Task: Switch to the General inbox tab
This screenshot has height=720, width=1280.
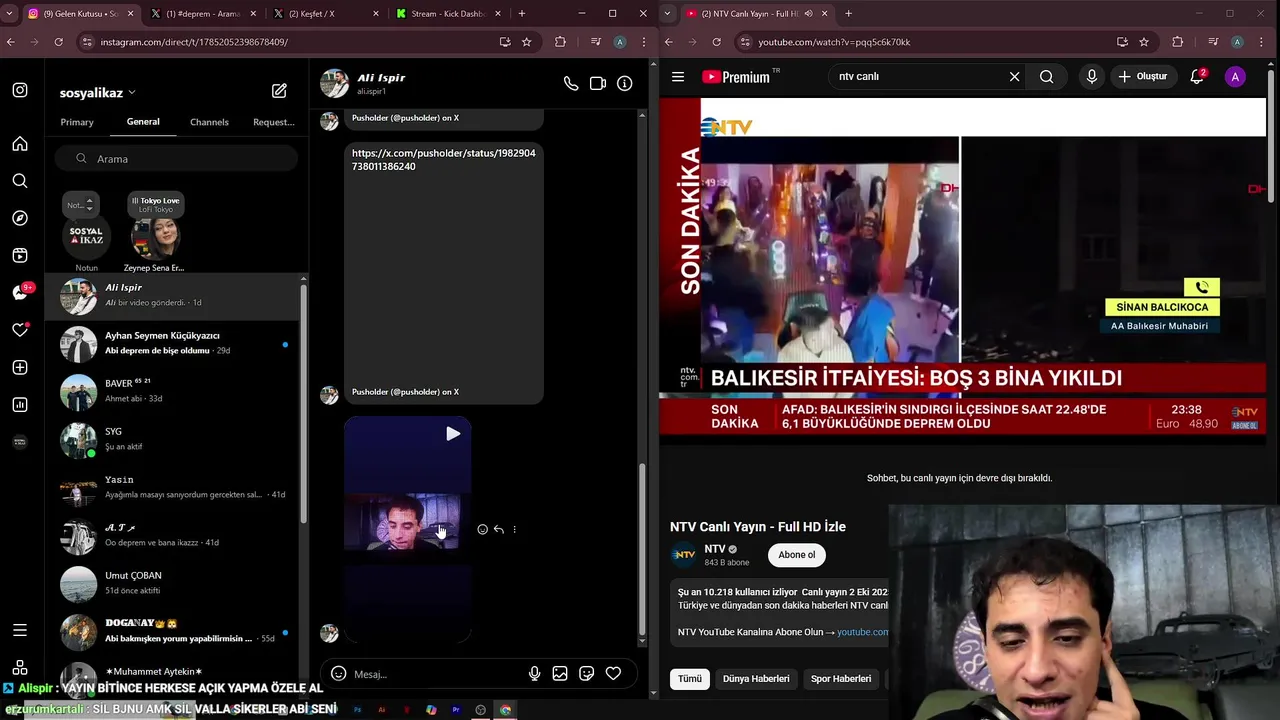Action: pyautogui.click(x=143, y=122)
